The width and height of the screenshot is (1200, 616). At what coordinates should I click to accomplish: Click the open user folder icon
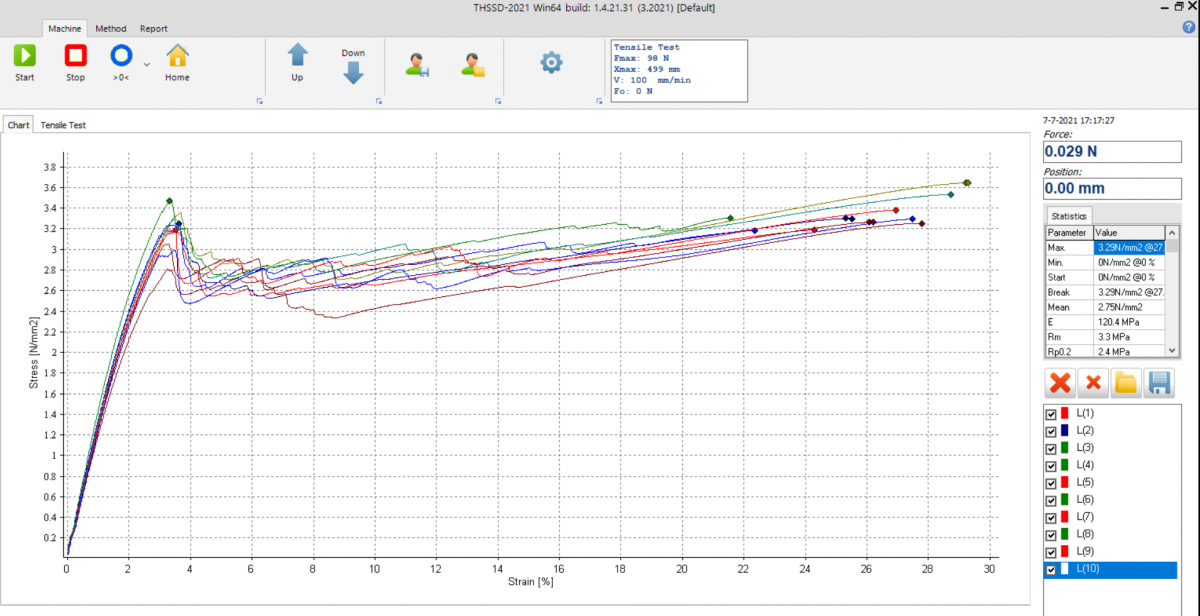pyautogui.click(x=473, y=65)
